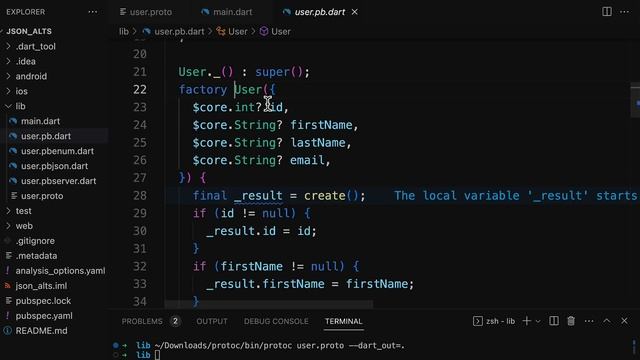Split the editor right
Screen dimensions: 640x360
click(x=607, y=12)
